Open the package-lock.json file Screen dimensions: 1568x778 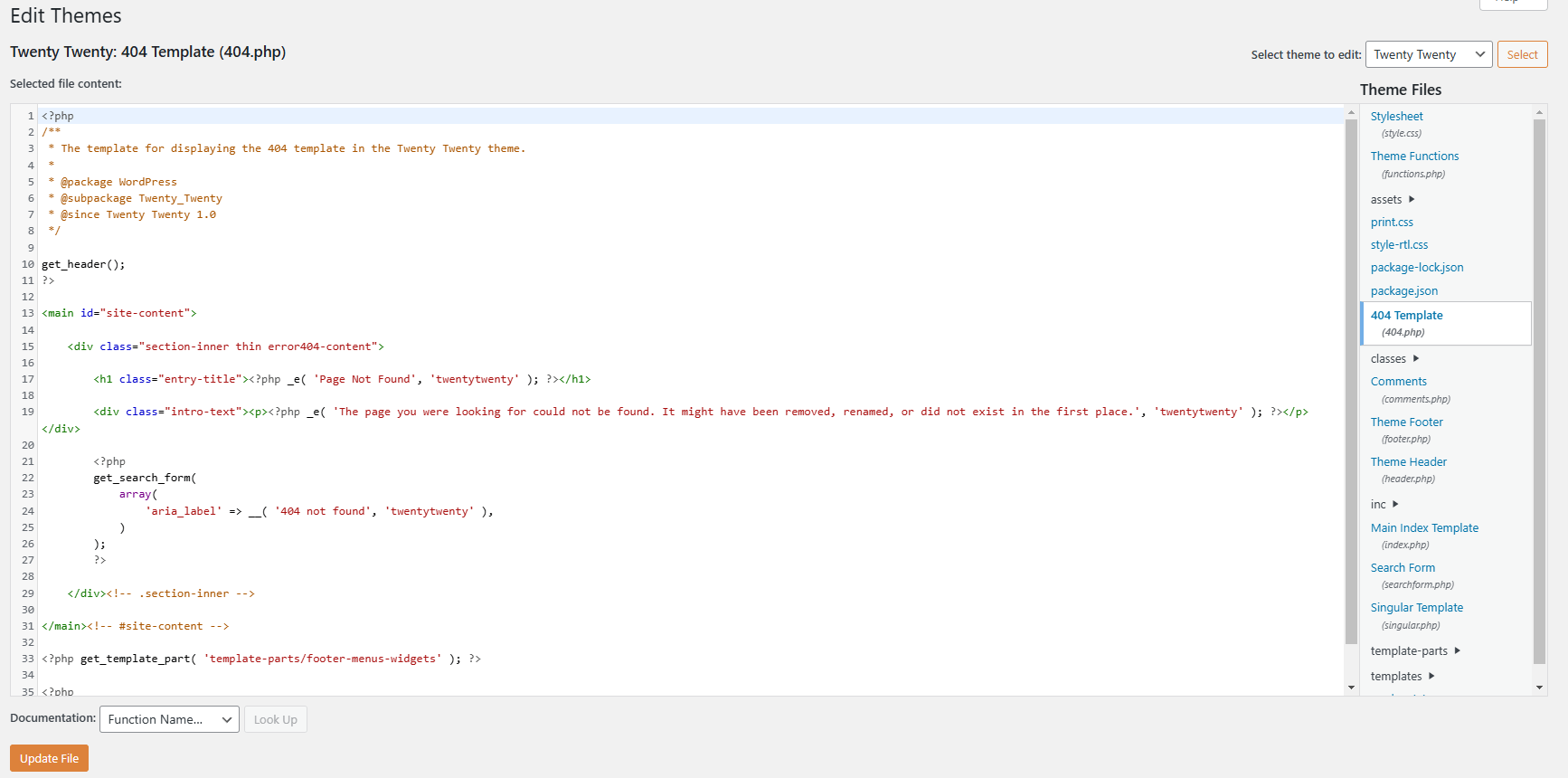tap(1416, 268)
